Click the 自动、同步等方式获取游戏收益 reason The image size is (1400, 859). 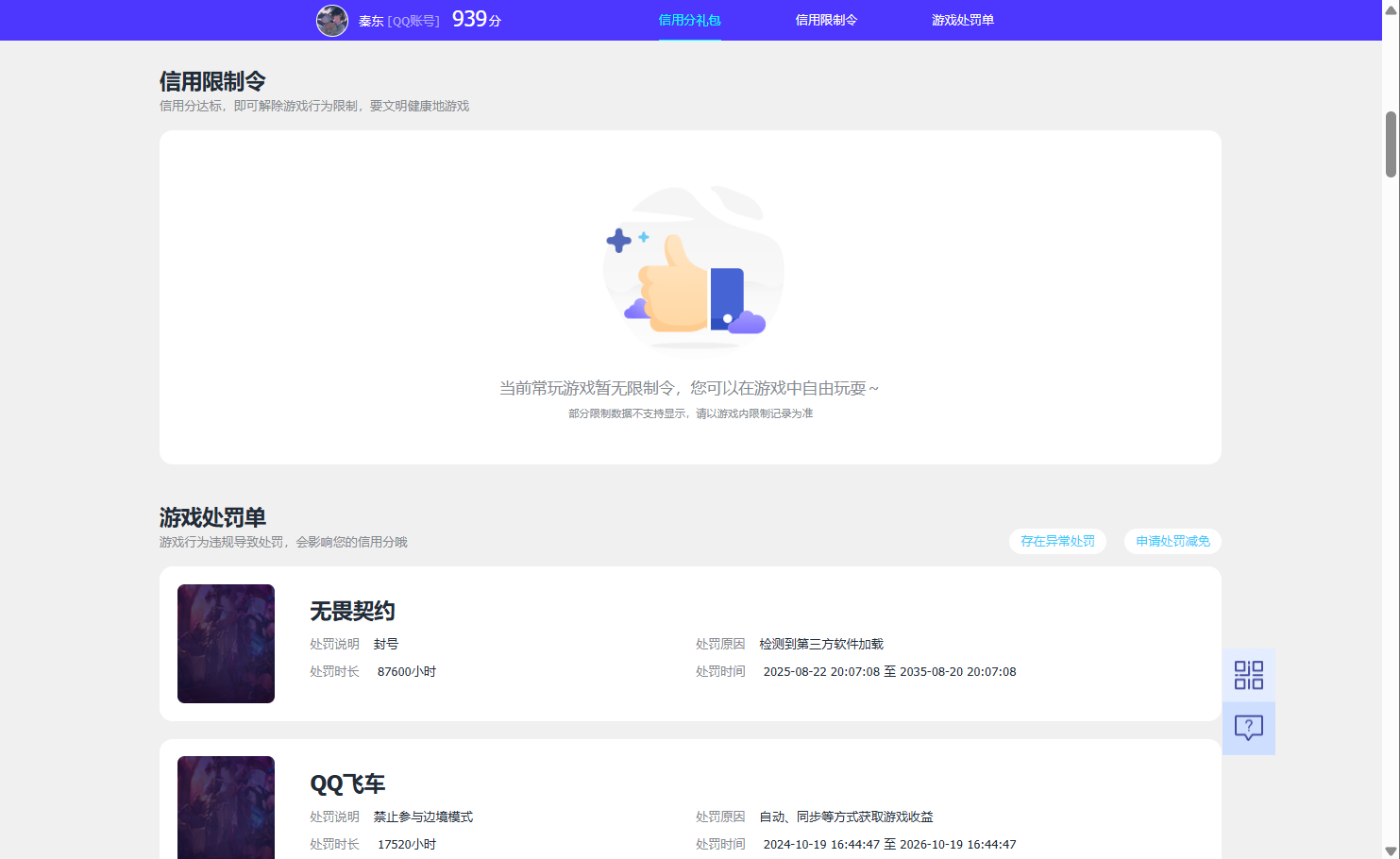[x=846, y=817]
